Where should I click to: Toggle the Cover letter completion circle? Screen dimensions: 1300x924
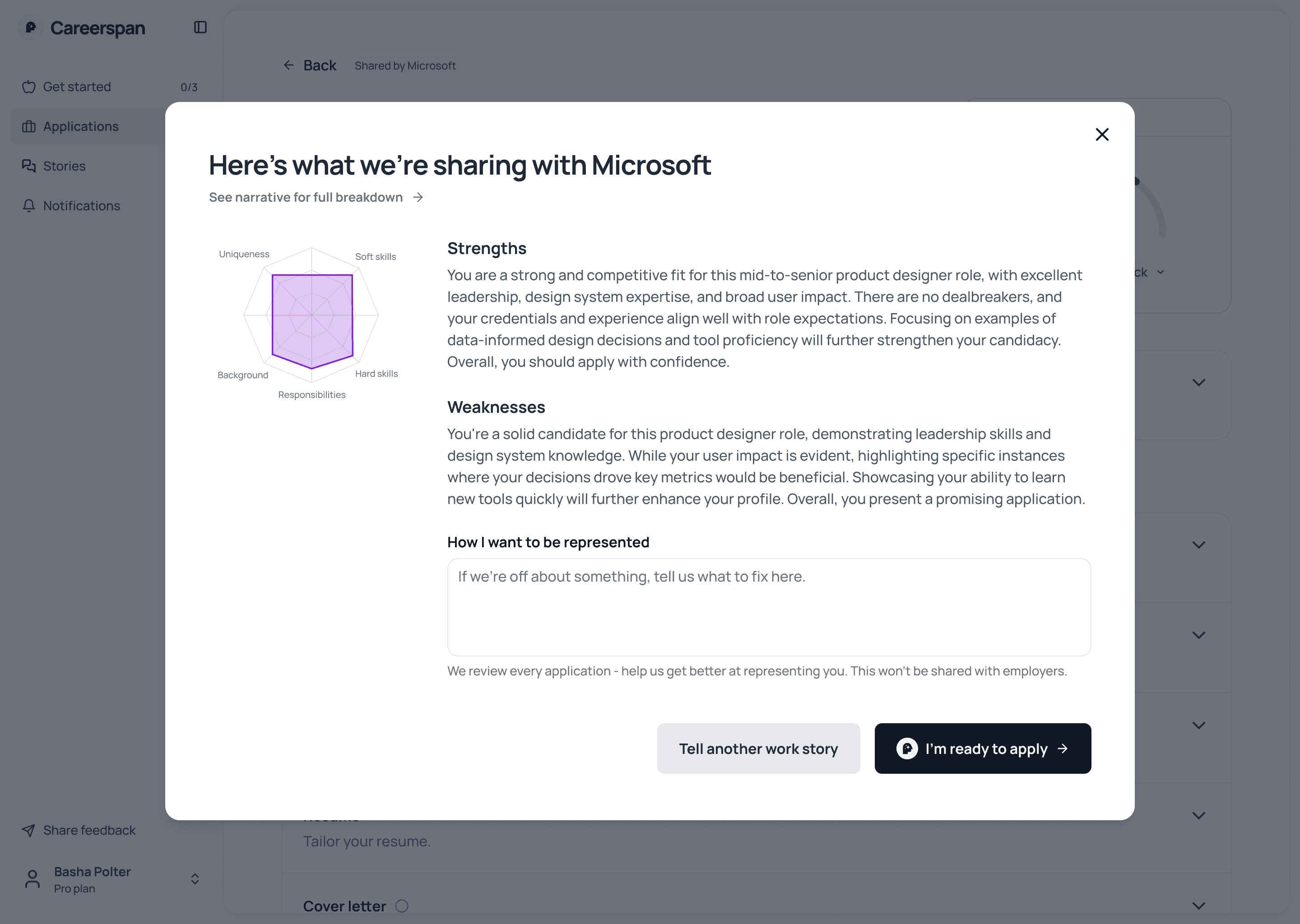click(402, 906)
